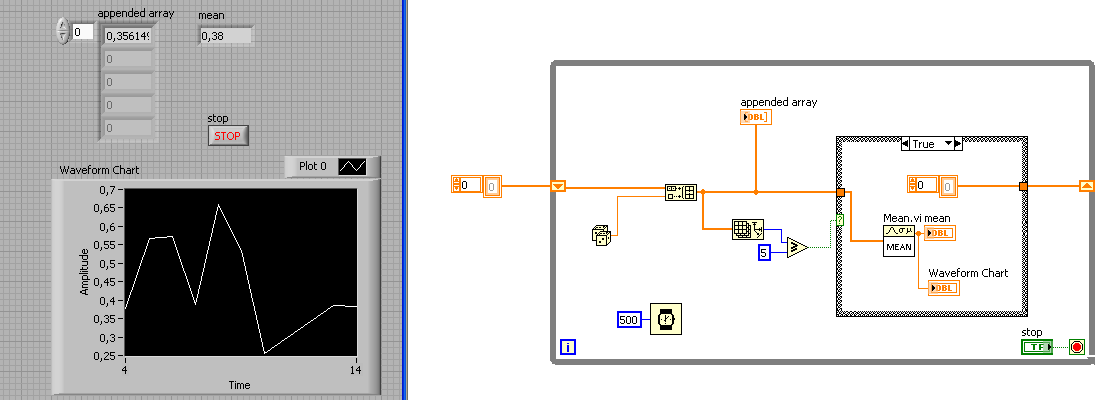The image size is (1119, 400).
Task: Click the Plot 0 legend label
Action: [313, 166]
